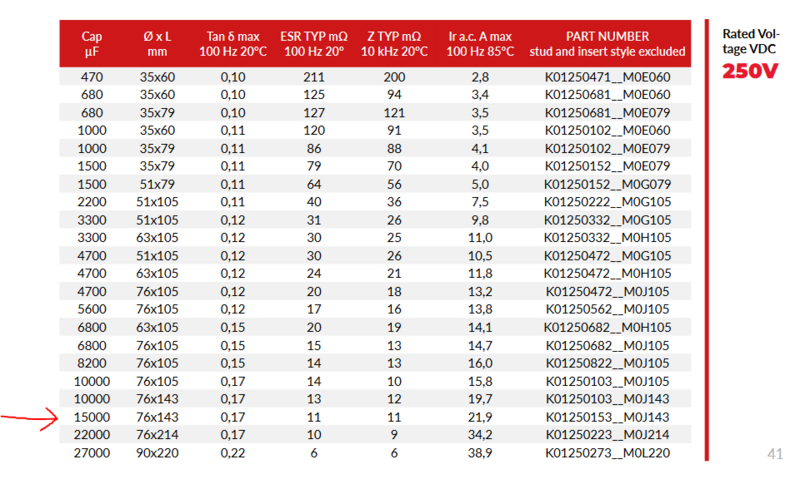Select the 90x220 dimension cell
Viewport: 800px width, 484px height.
(x=157, y=453)
